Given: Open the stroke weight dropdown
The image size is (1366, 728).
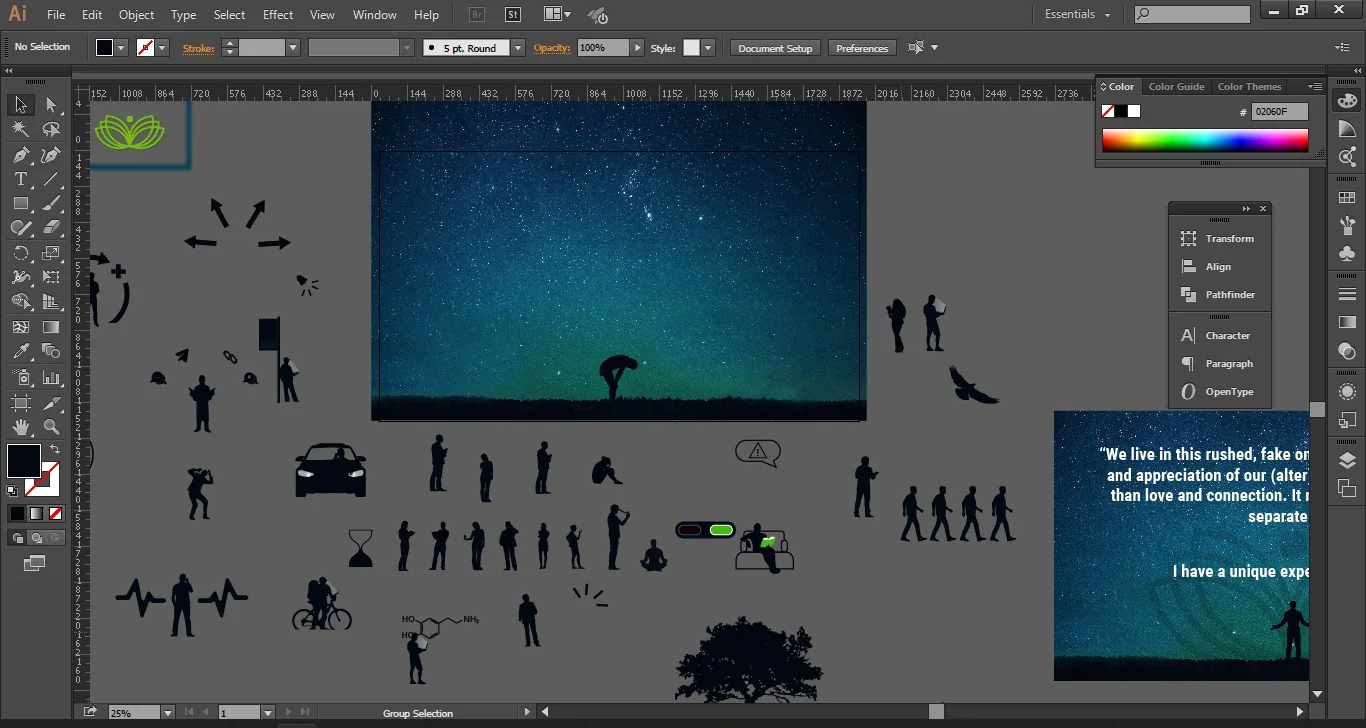Looking at the screenshot, I should [x=293, y=48].
